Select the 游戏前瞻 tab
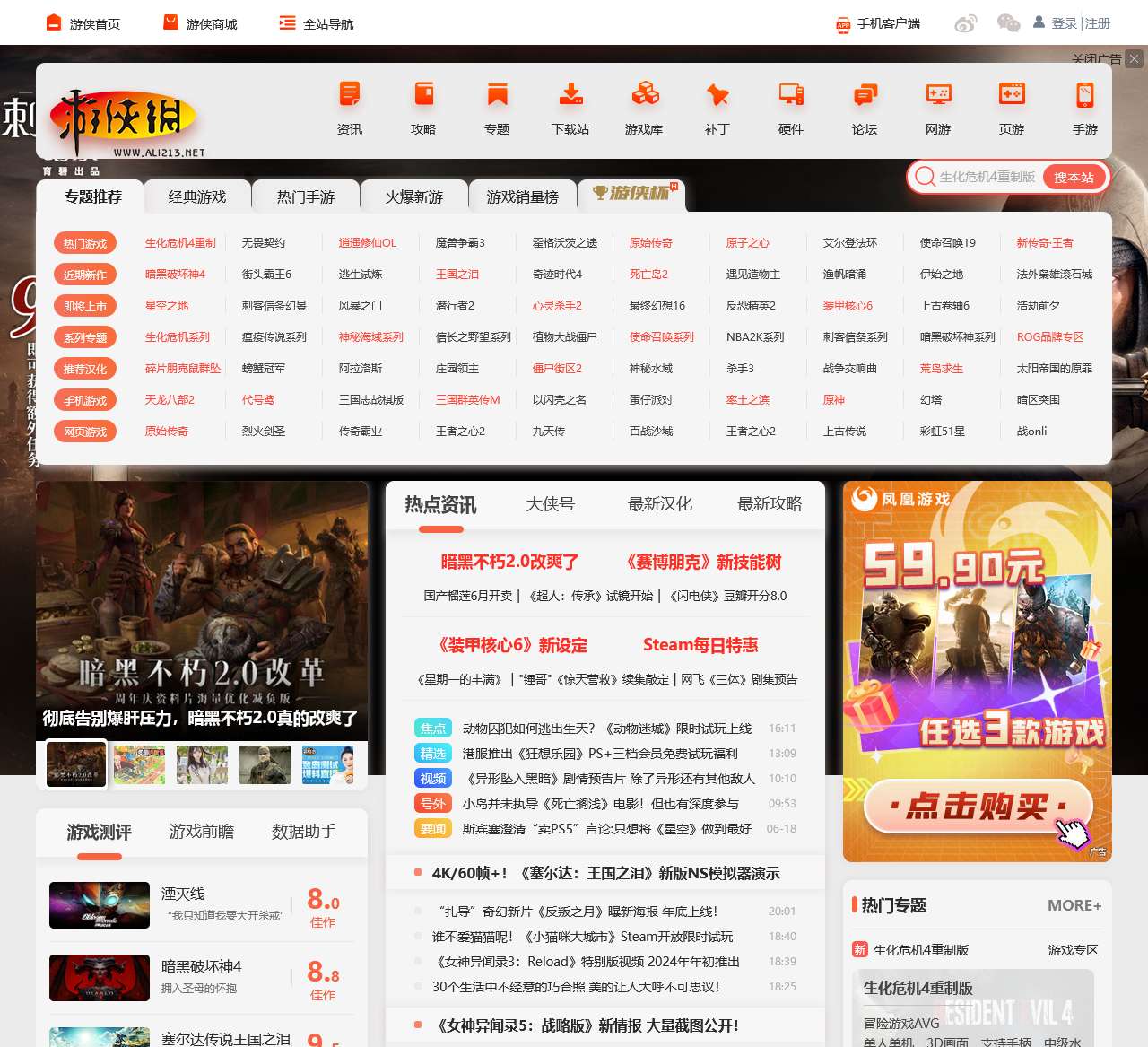Image resolution: width=1148 pixels, height=1047 pixels. click(202, 832)
